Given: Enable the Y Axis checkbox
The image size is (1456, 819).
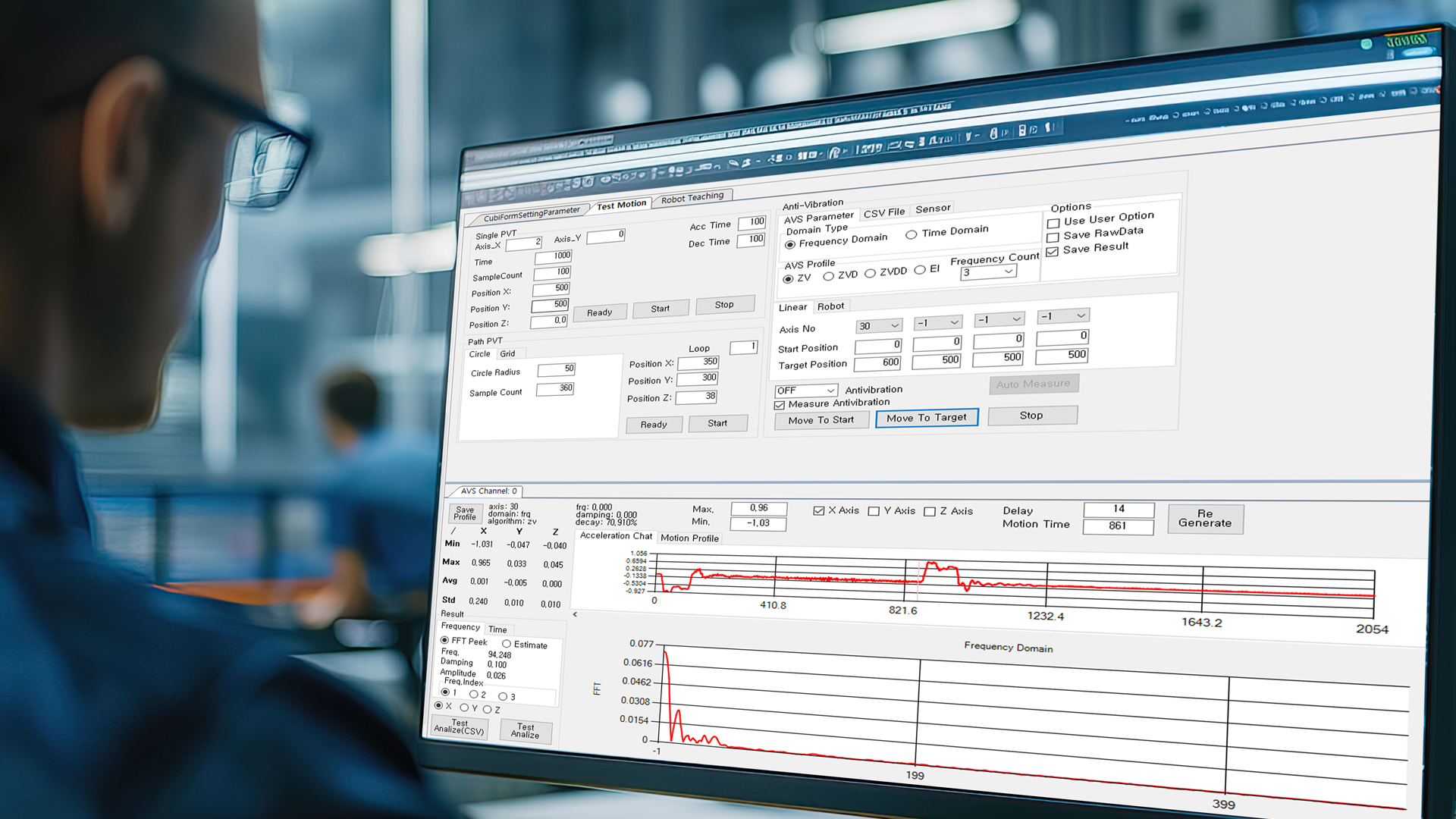Looking at the screenshot, I should click(874, 511).
